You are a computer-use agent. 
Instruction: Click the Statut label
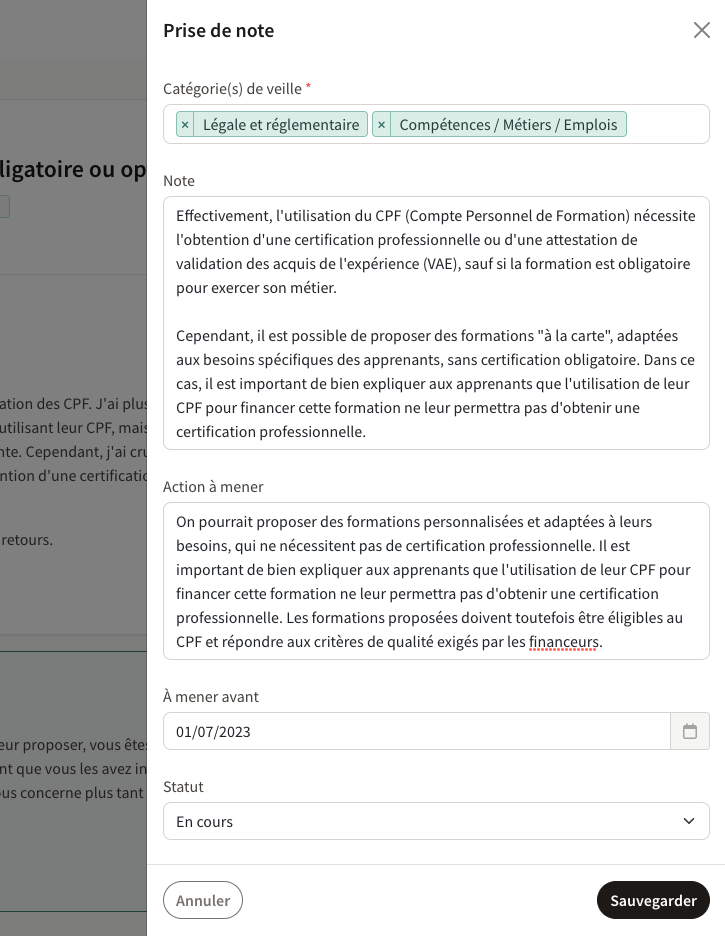point(183,787)
